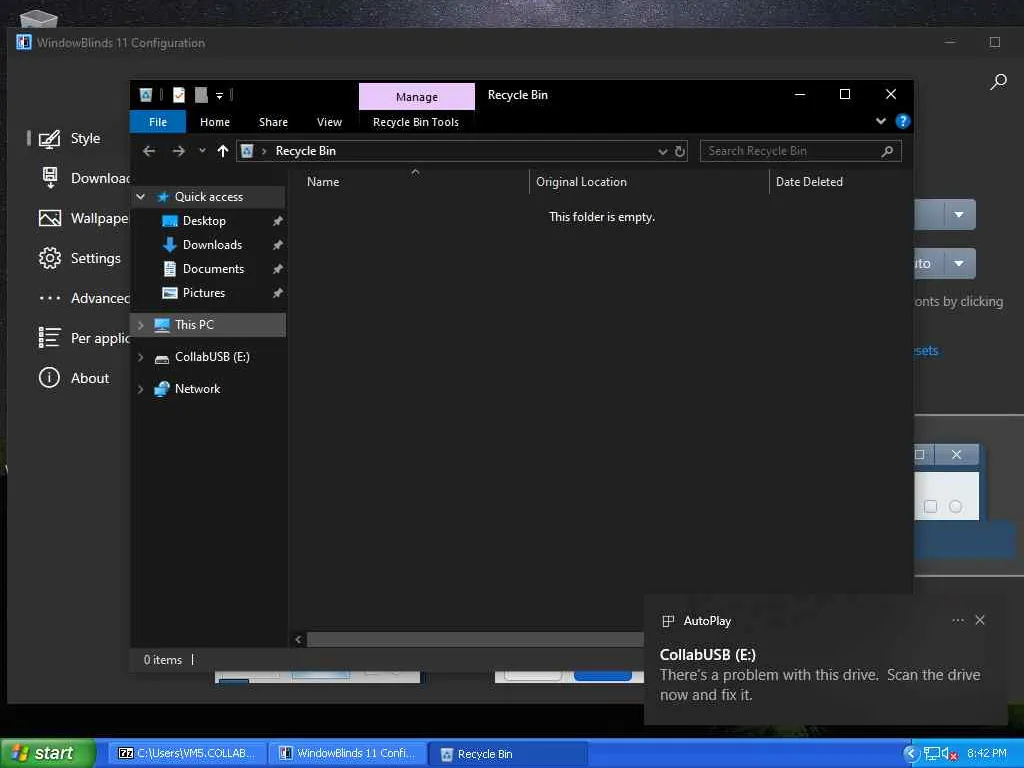Dismiss the AutoPlay notification
The height and width of the screenshot is (768, 1024).
tap(980, 620)
